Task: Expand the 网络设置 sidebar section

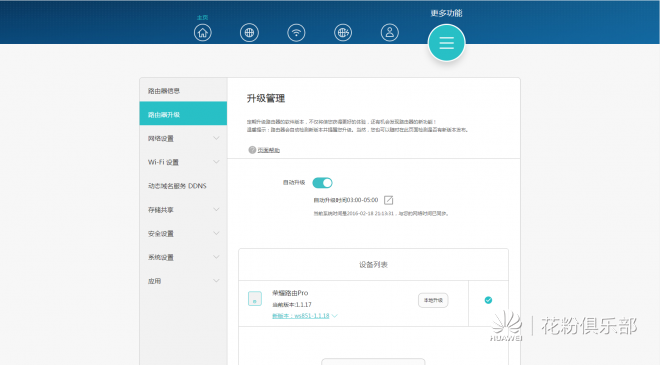Action: (x=183, y=138)
